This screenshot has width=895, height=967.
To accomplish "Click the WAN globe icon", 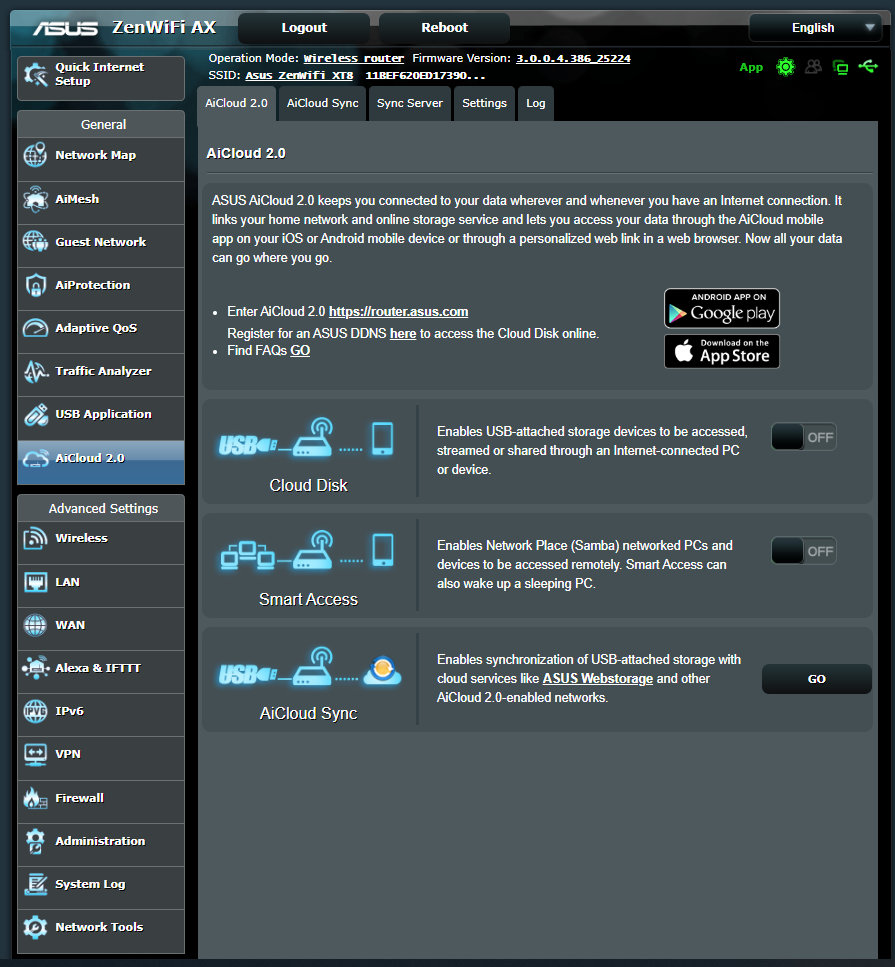I will [x=35, y=625].
